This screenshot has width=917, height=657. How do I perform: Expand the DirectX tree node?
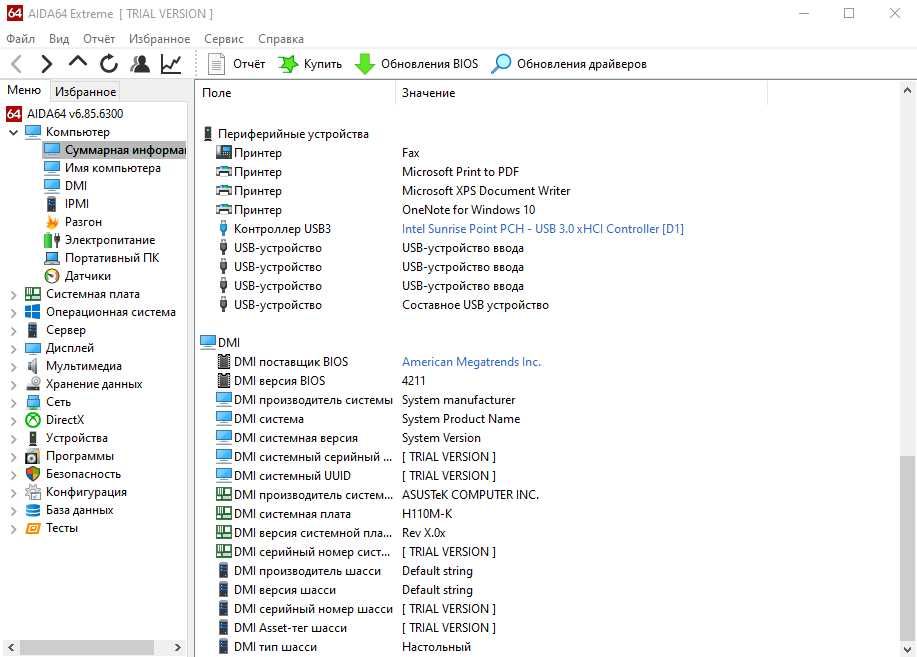click(13, 421)
